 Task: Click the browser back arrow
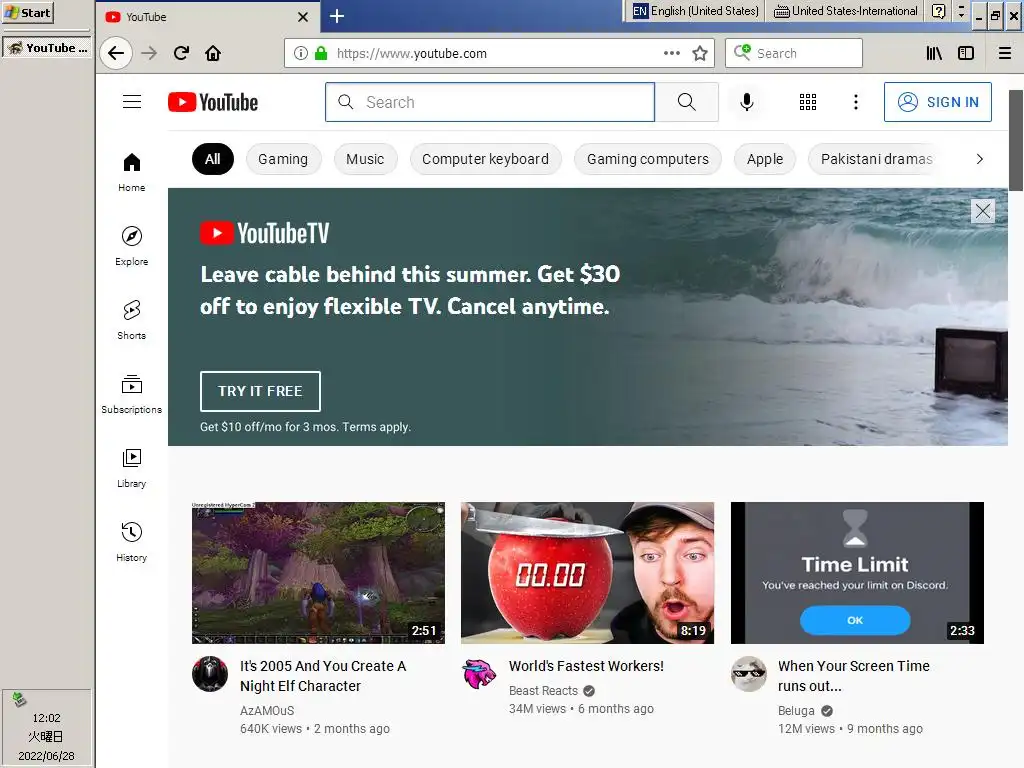click(116, 53)
